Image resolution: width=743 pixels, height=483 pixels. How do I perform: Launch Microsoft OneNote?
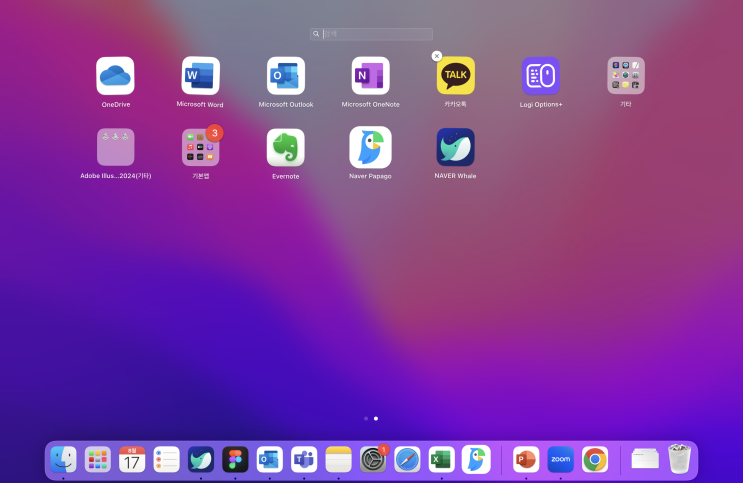click(371, 76)
